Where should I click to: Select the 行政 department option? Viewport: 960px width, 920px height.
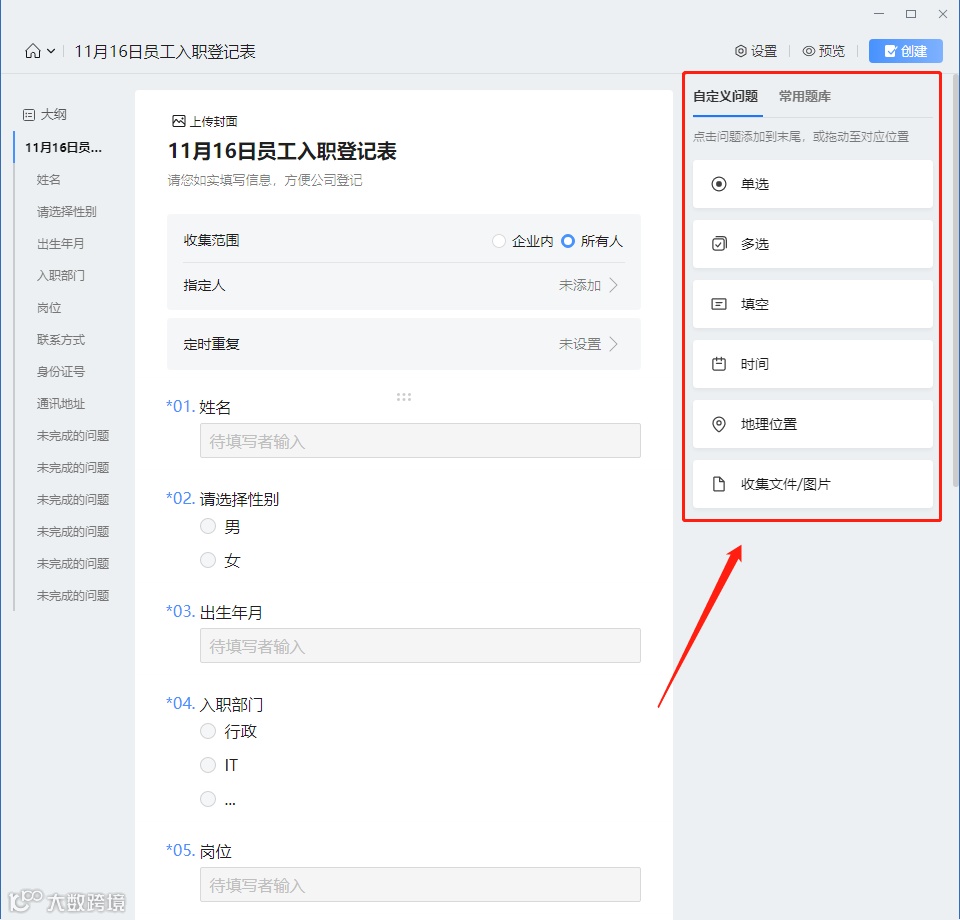[x=208, y=731]
